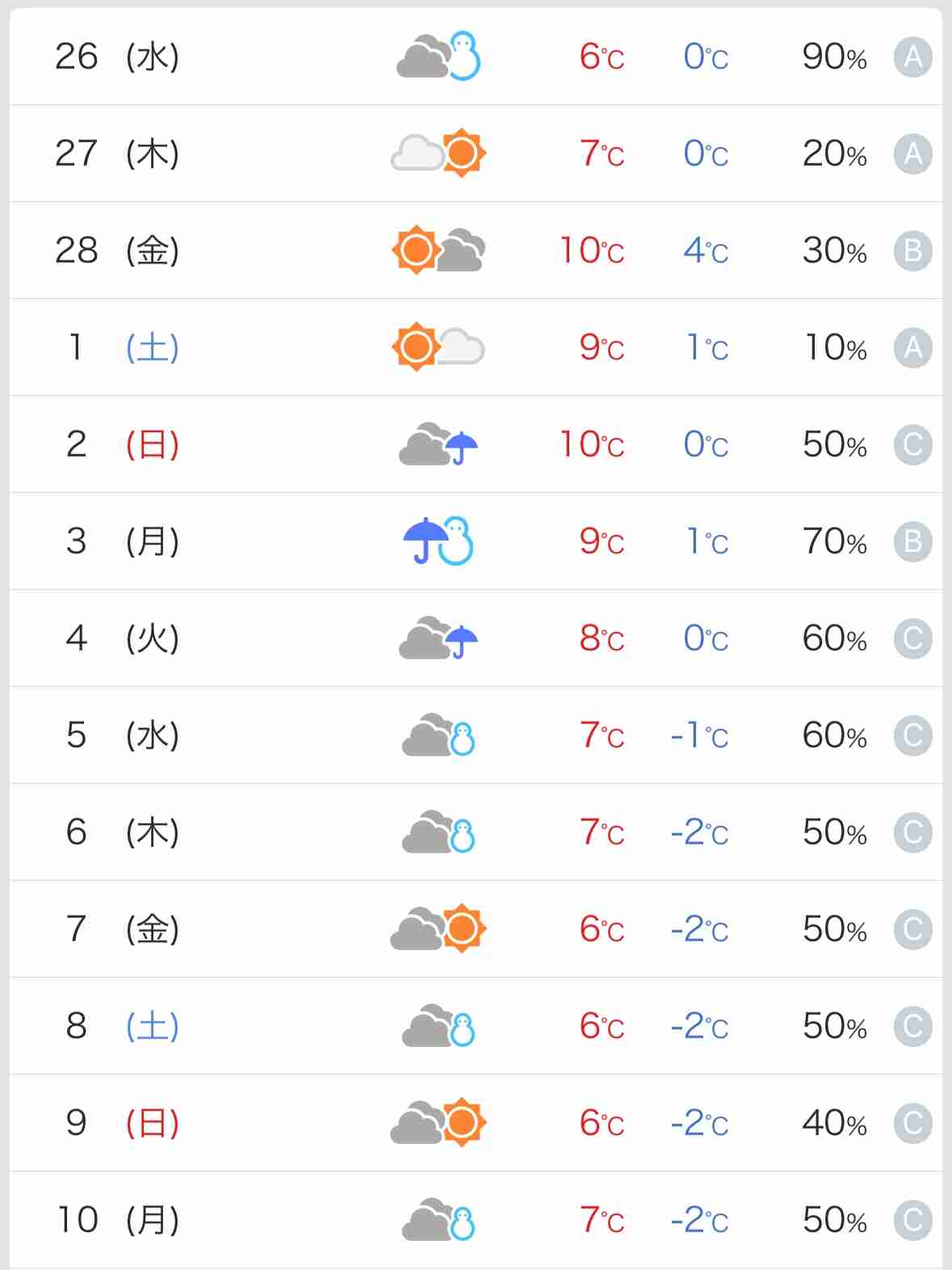This screenshot has height=1270, width=952.
Task: Select the date 9 (日) row
Action: (x=476, y=1123)
